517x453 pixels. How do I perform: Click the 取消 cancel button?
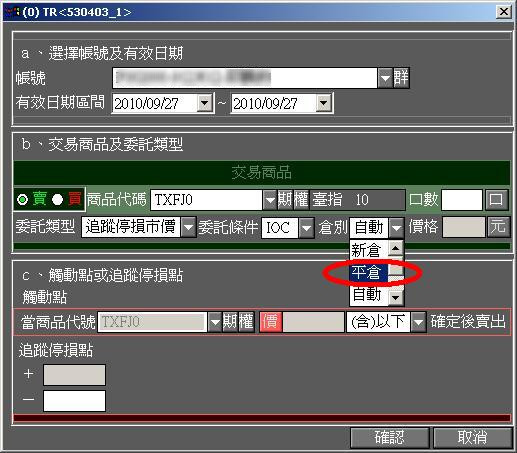tap(472, 437)
